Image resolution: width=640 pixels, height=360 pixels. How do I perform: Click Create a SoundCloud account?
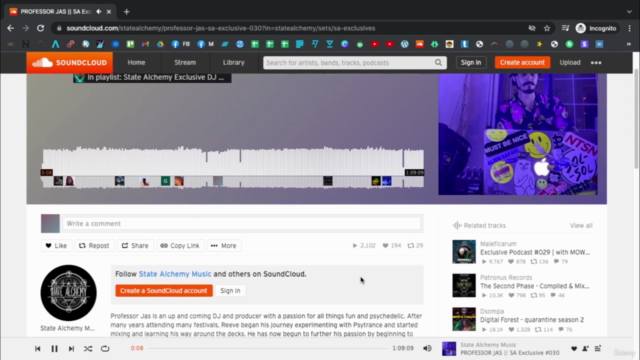(164, 291)
